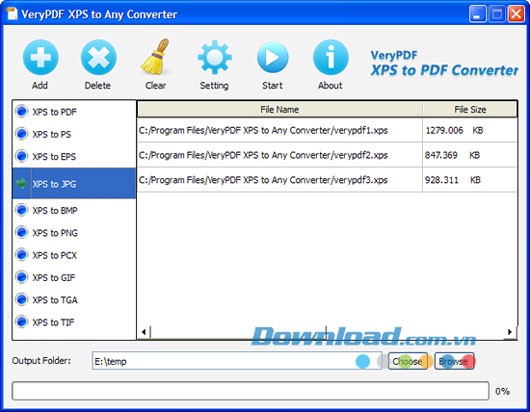Start conversion with the play icon
Screen dimensions: 530x412
[x=272, y=57]
